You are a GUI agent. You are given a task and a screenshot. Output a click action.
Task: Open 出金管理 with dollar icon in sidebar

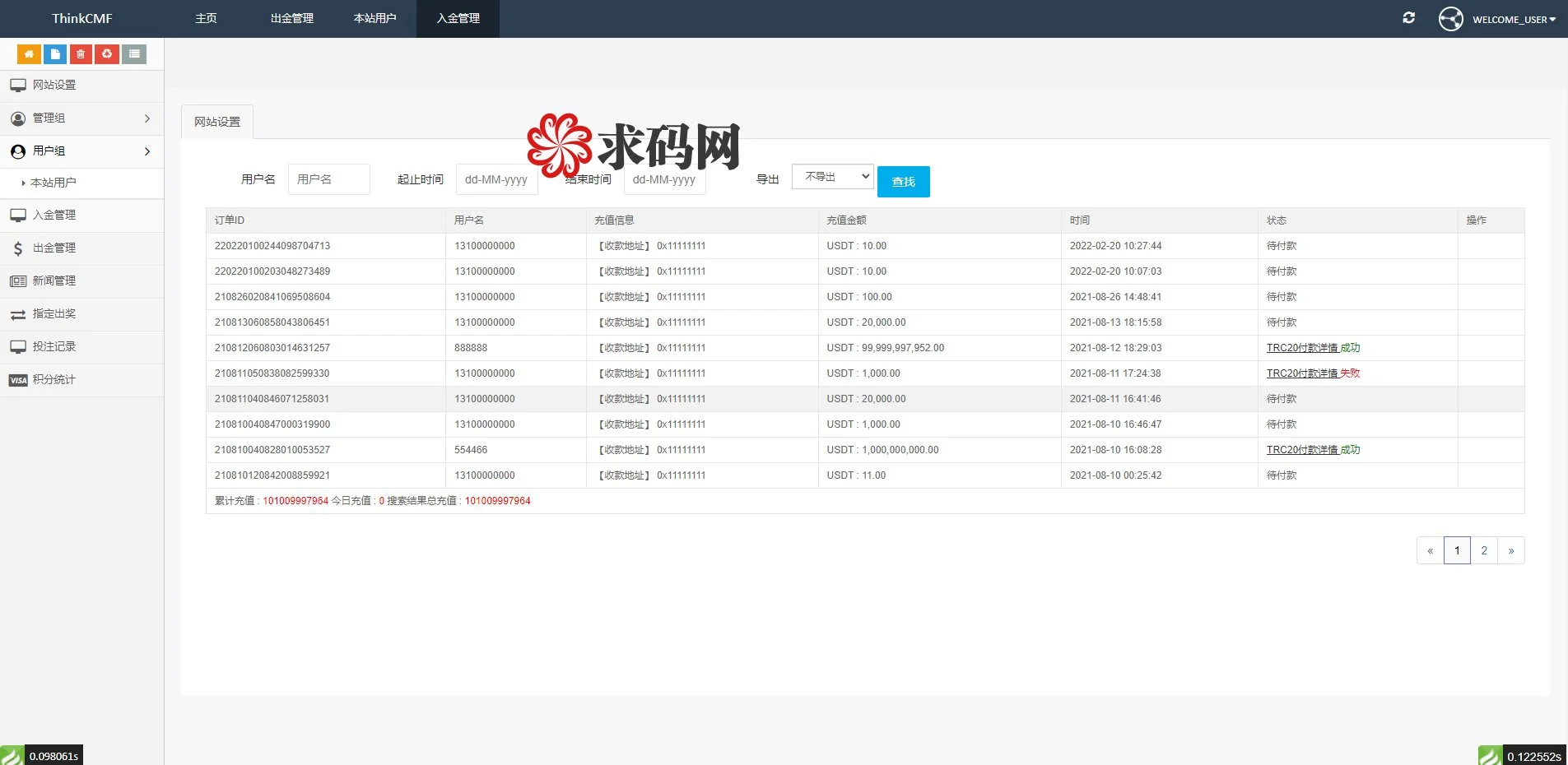pos(54,248)
